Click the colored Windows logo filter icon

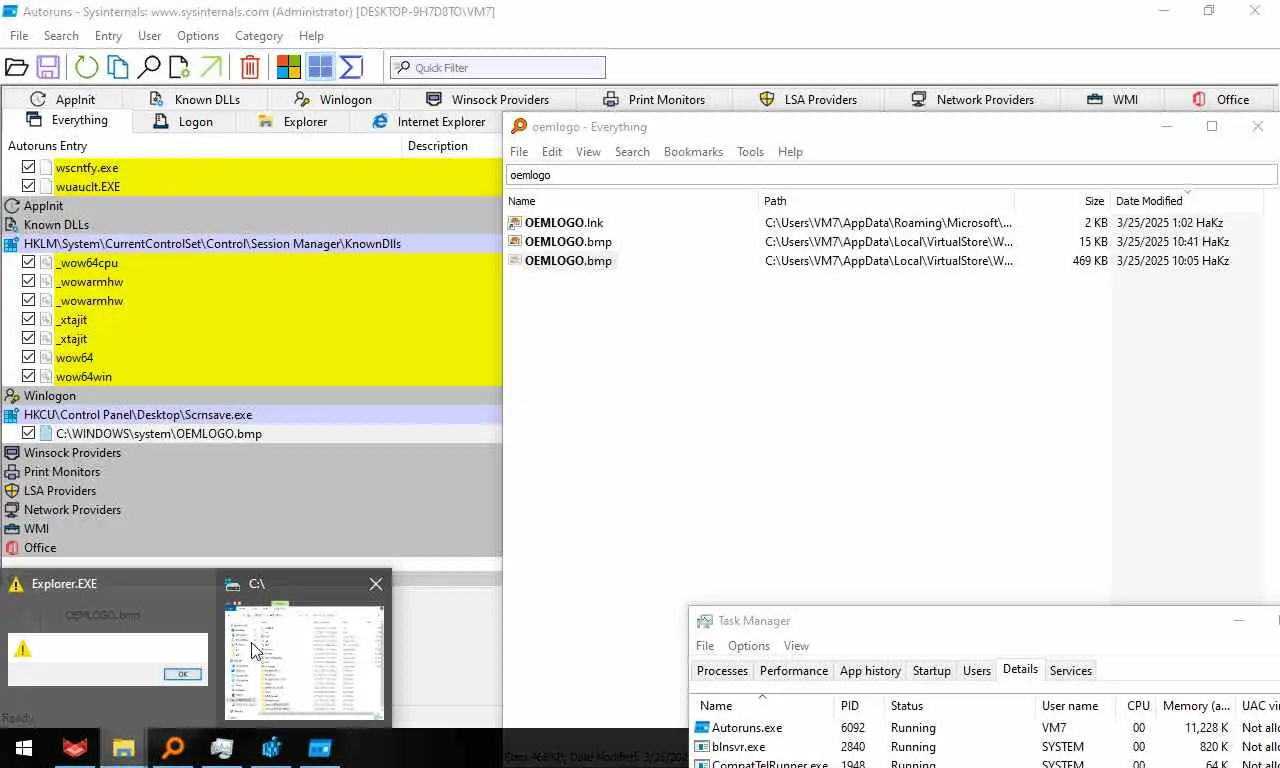point(289,67)
